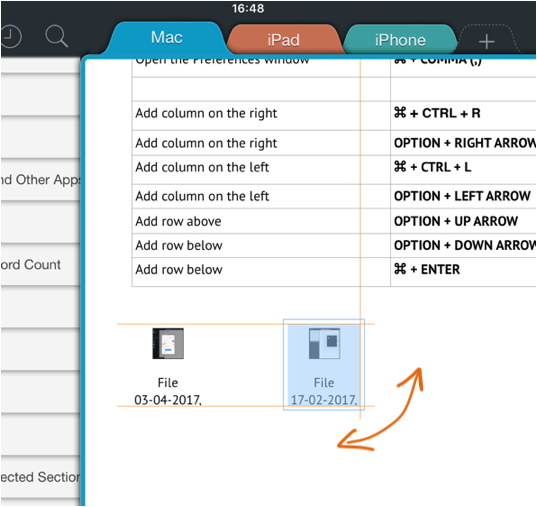Image resolution: width=537 pixels, height=507 pixels.
Task: Click the 'Add row above' table cell
Action: [x=261, y=221]
